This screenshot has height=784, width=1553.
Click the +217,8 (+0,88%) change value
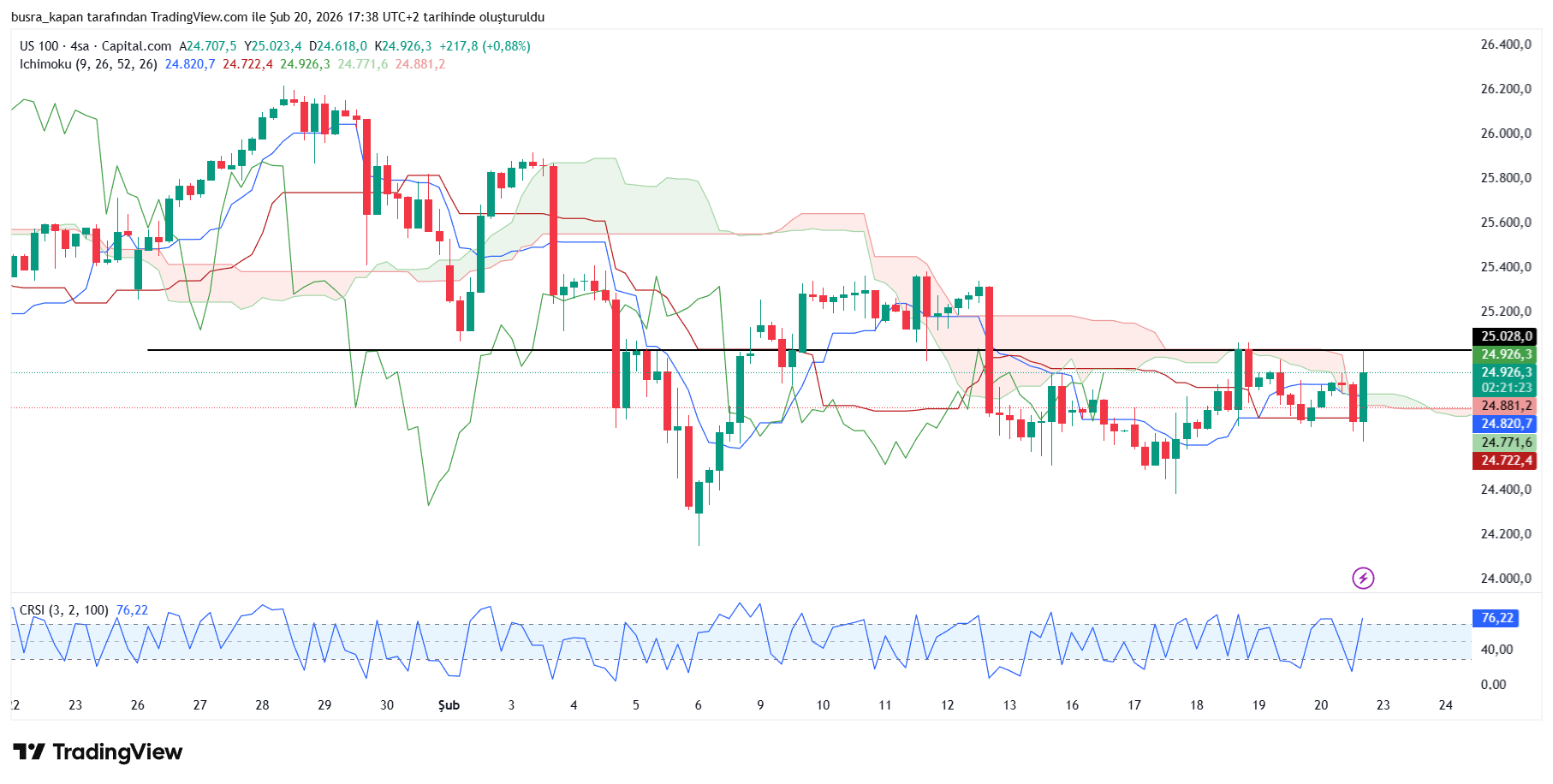(x=485, y=46)
